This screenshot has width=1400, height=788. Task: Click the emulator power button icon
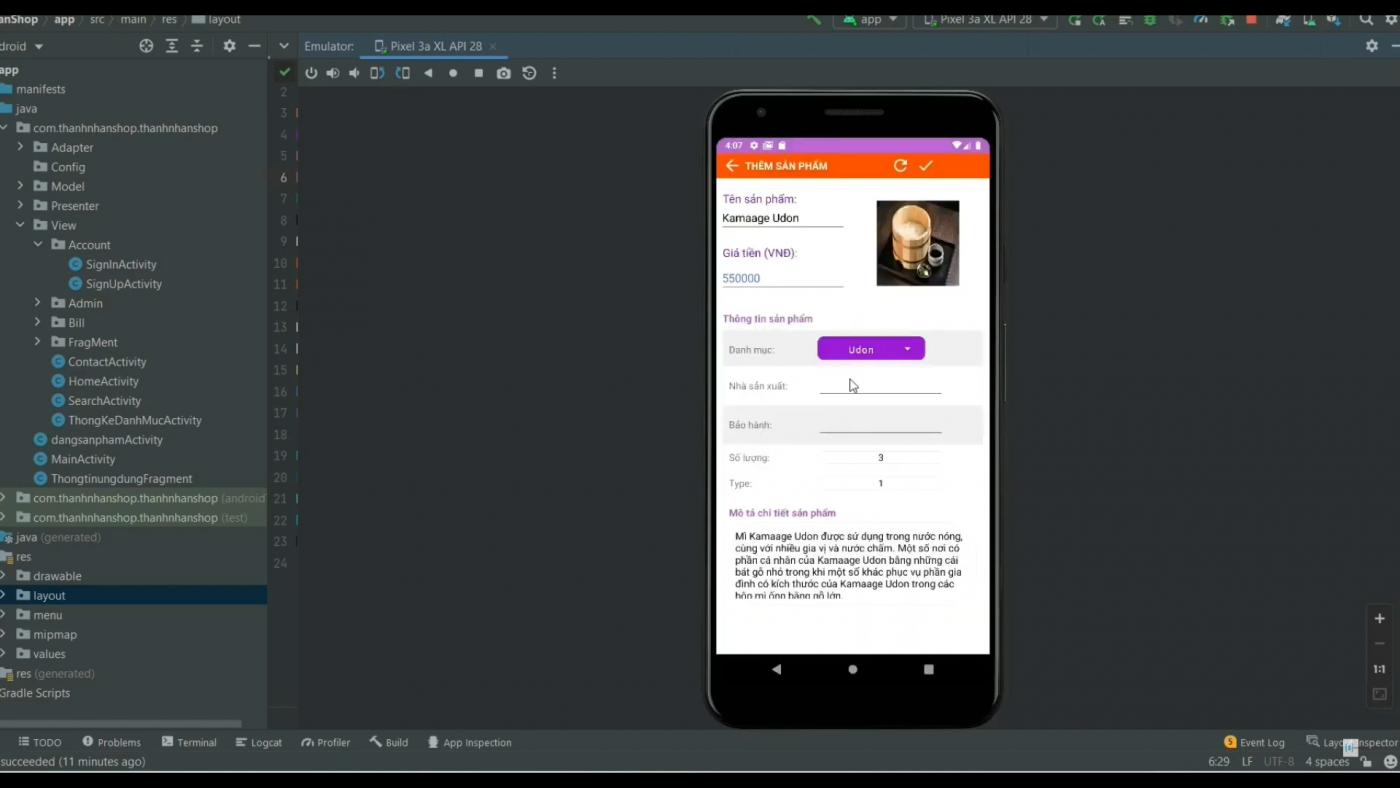[311, 73]
